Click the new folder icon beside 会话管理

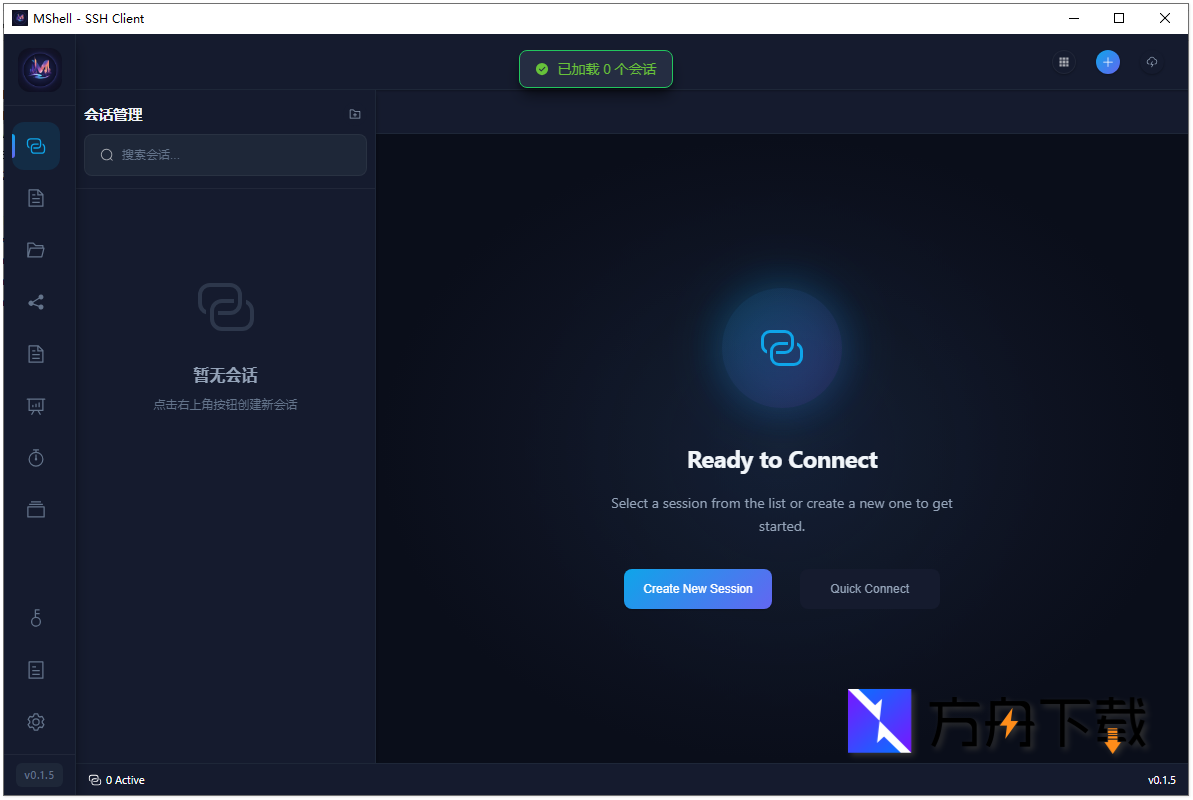click(355, 115)
